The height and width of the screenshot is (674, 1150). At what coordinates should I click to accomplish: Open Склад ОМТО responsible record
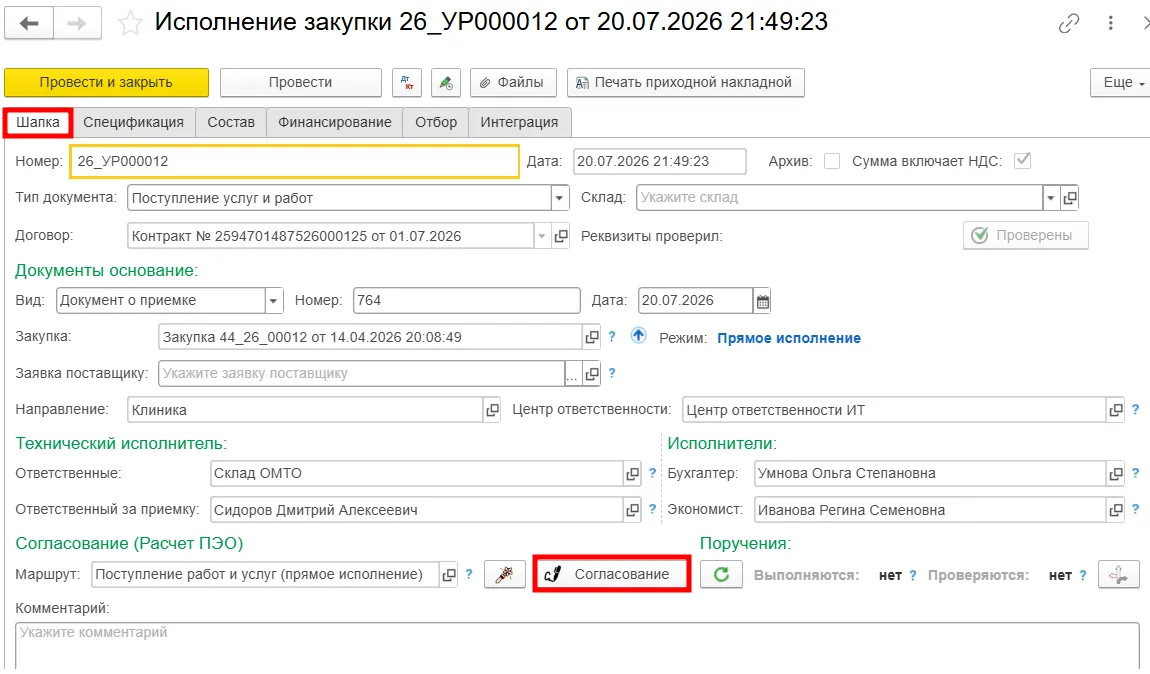click(x=632, y=474)
